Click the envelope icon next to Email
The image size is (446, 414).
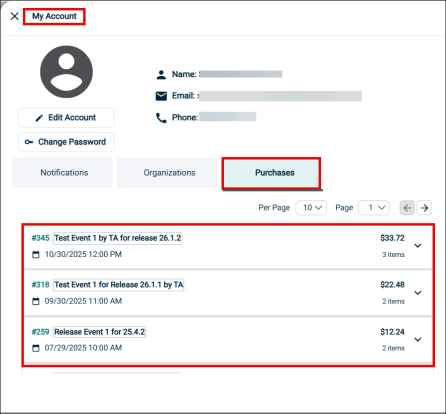161,96
